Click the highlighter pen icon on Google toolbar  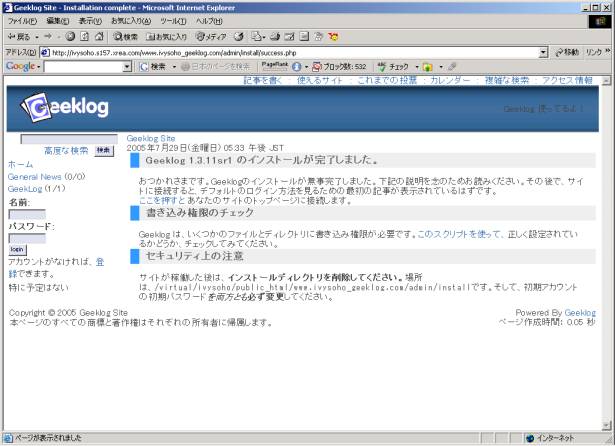[x=452, y=67]
